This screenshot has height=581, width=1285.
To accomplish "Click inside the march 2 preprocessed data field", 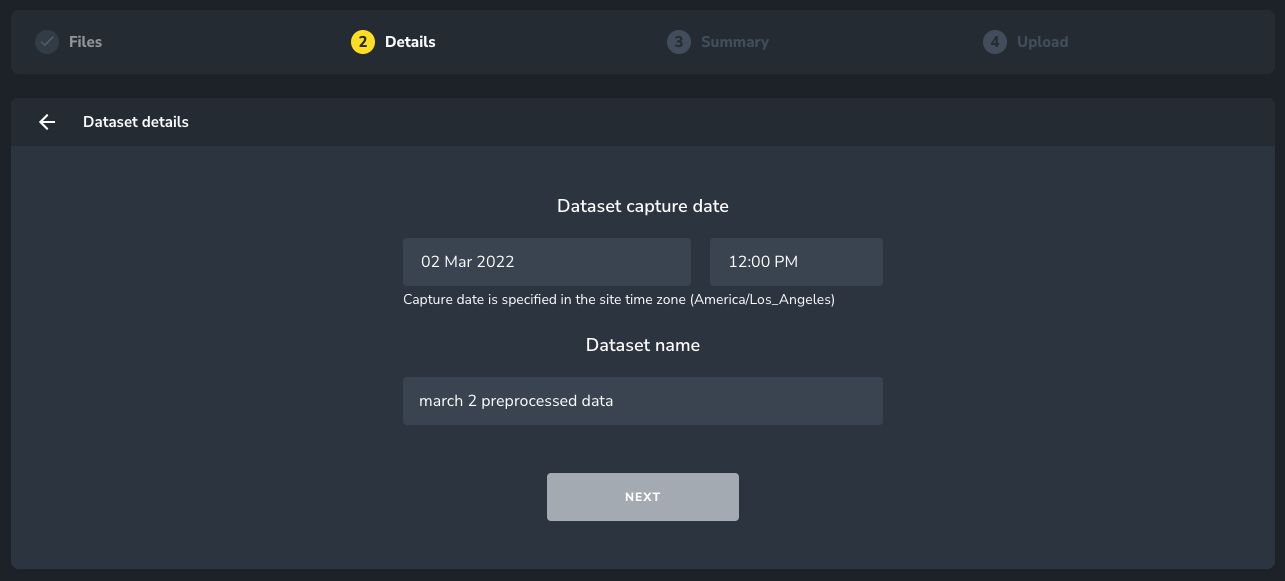I will tap(643, 400).
